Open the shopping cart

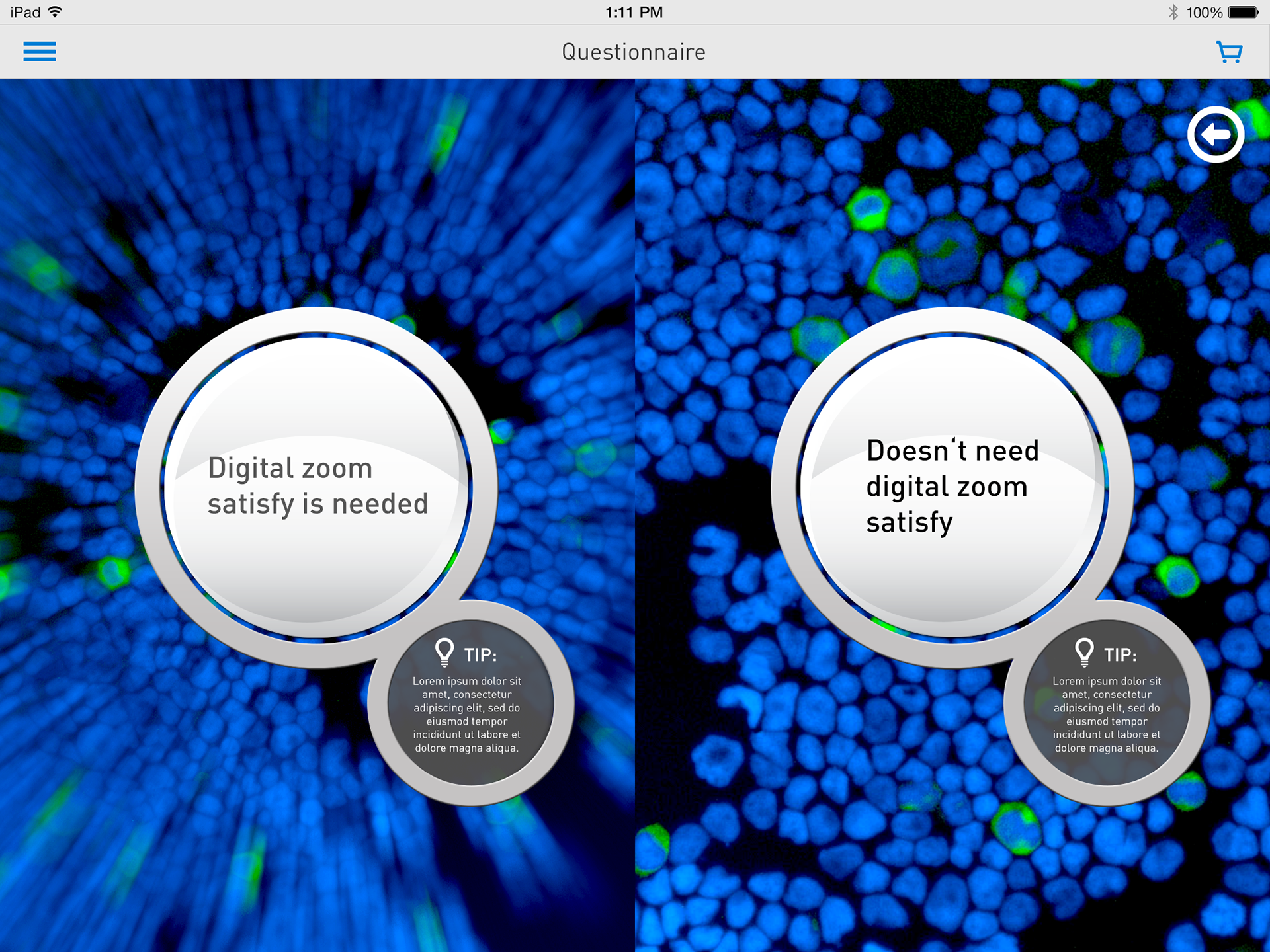tap(1229, 52)
